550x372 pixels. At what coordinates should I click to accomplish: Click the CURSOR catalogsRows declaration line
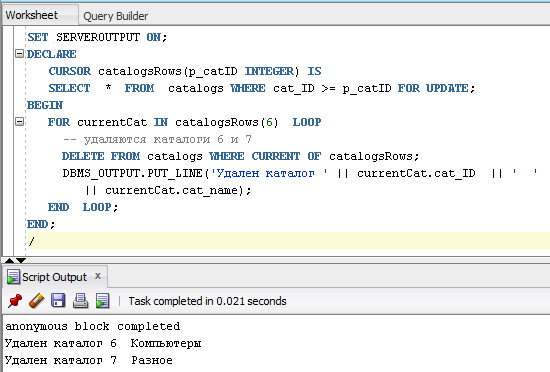coord(185,71)
